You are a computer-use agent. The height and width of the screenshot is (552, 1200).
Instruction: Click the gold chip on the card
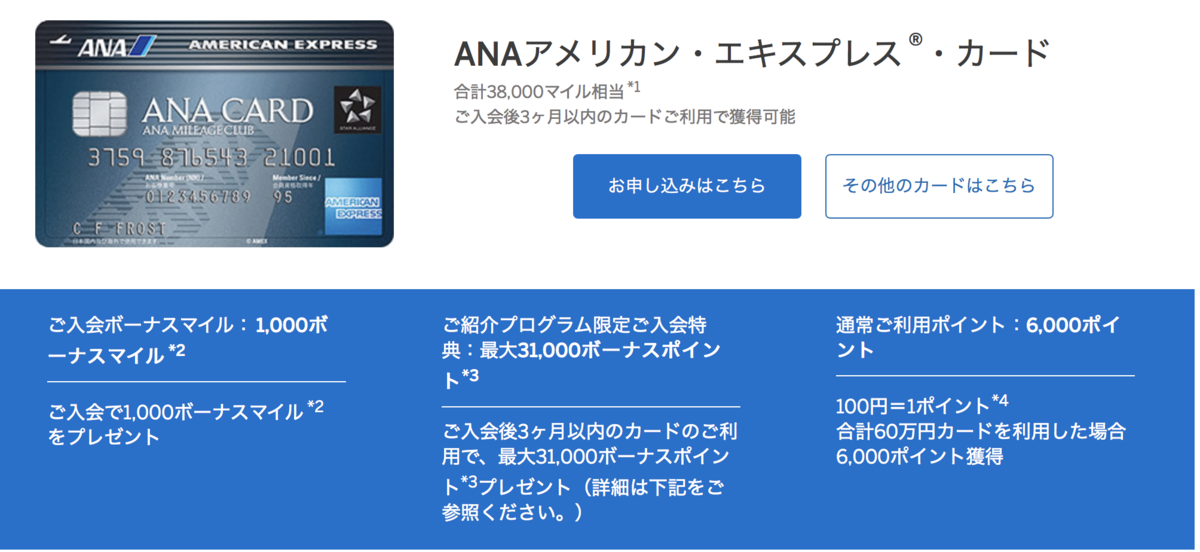[x=99, y=114]
